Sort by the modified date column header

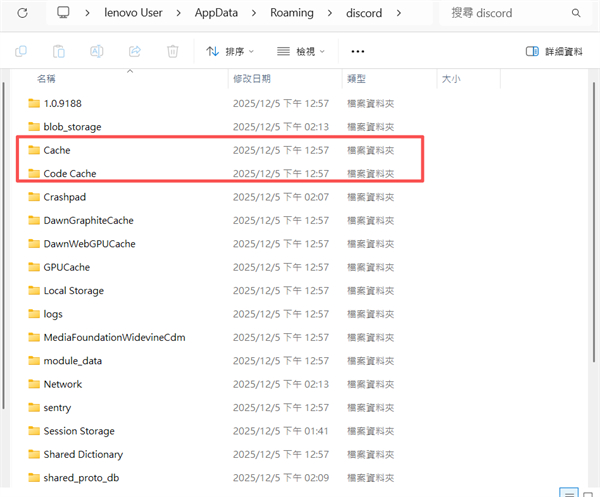pos(252,79)
